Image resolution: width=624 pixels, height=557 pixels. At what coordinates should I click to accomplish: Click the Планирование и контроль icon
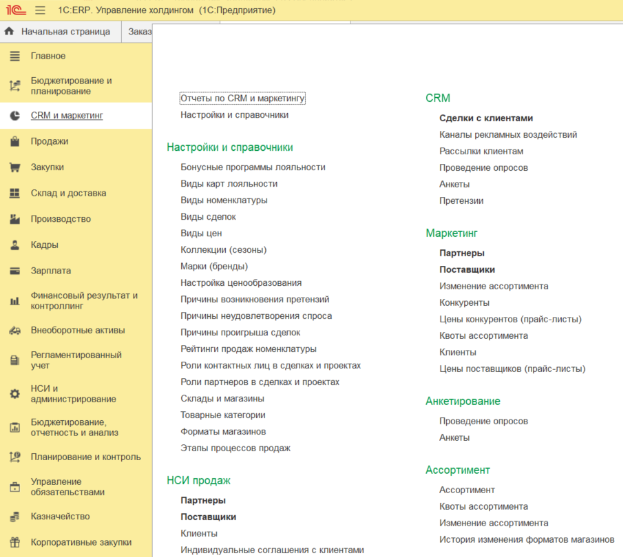click(x=15, y=457)
